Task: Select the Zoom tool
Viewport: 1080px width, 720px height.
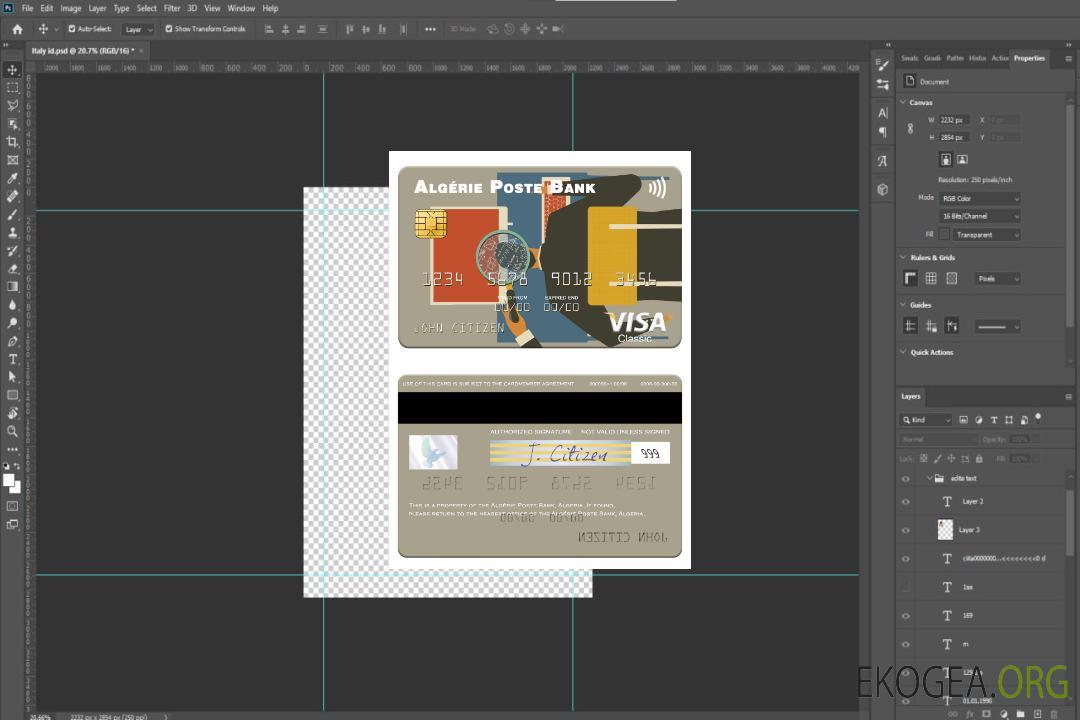Action: click(12, 431)
